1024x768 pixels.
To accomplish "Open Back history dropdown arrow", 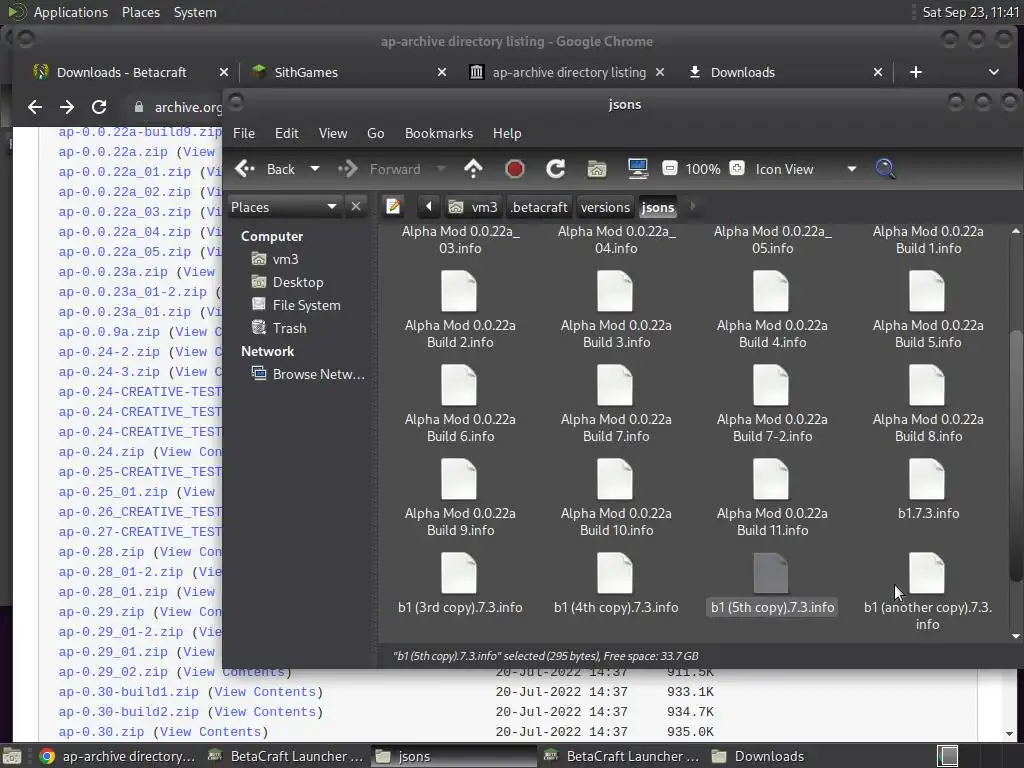I will pyautogui.click(x=315, y=169).
